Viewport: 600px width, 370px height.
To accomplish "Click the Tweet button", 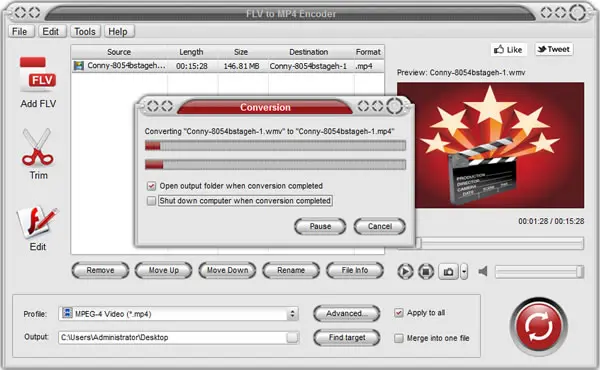I will tap(554, 49).
